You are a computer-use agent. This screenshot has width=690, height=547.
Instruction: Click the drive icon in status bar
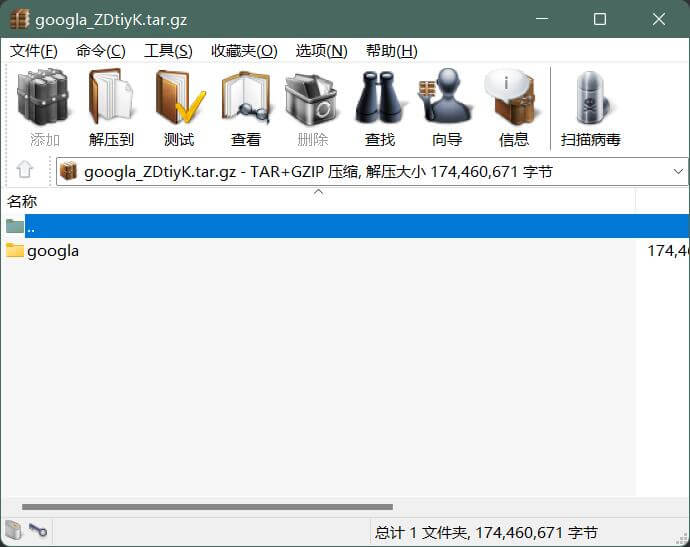[x=14, y=530]
